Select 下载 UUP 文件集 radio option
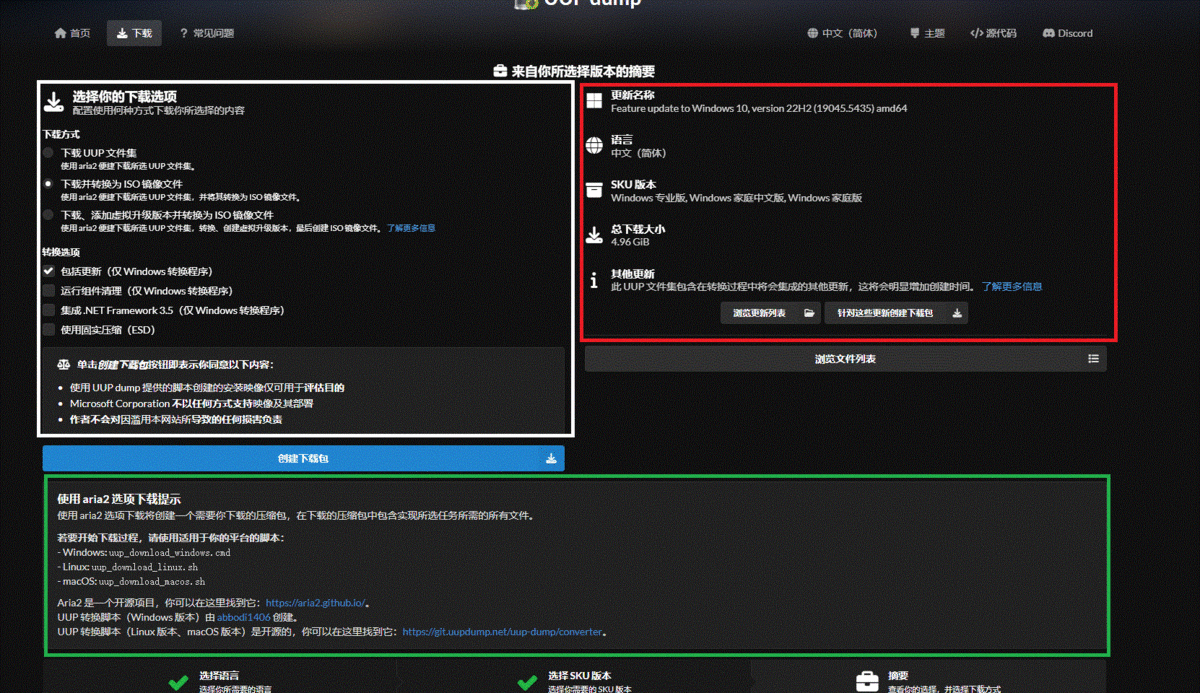The height and width of the screenshot is (693, 1200). coord(48,153)
